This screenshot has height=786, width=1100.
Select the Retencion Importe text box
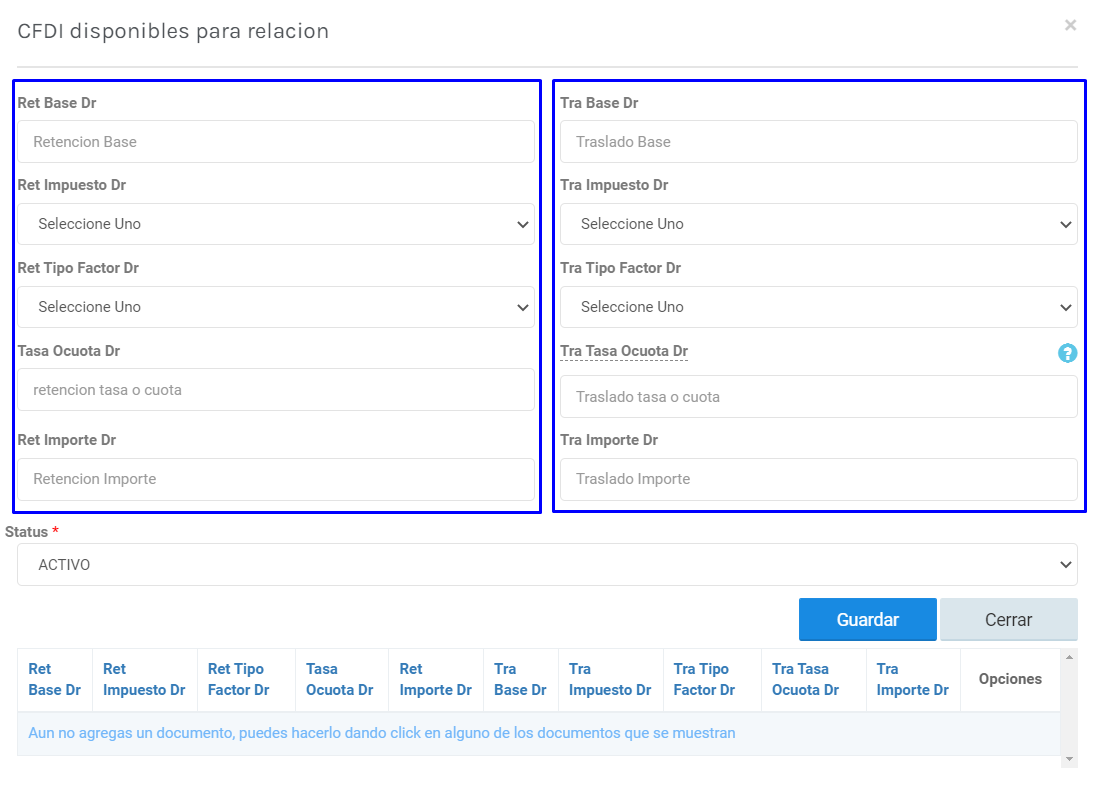(276, 479)
